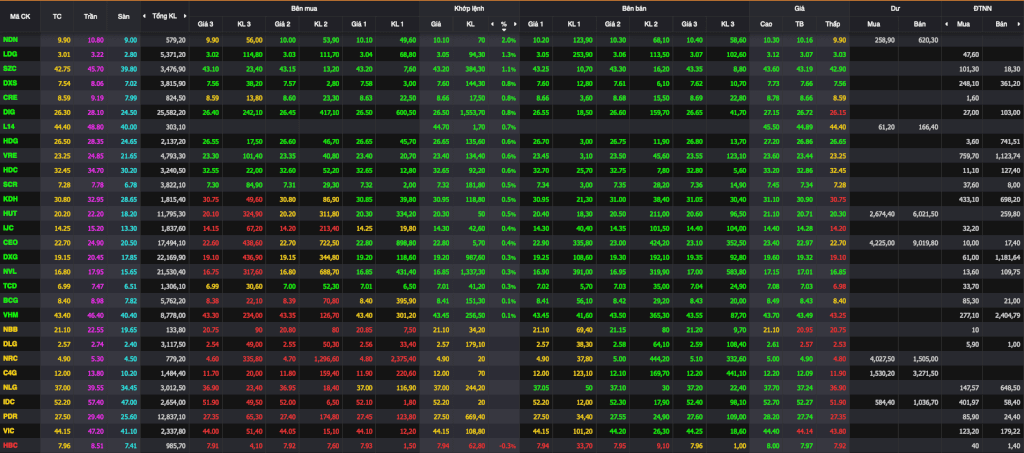The image size is (1024, 453).
Task: Click HBC percent change -0.3%
Action: 508,445
